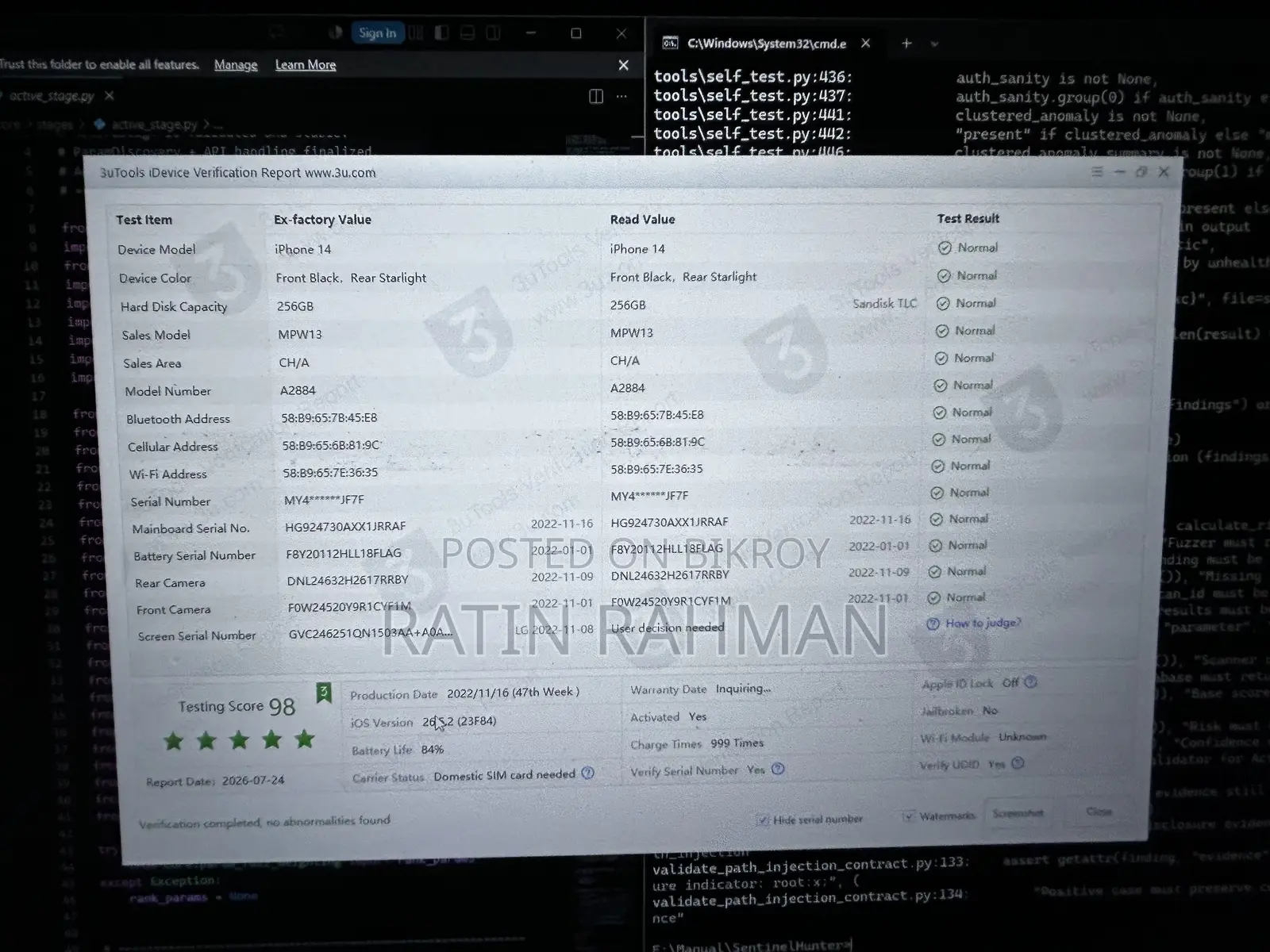The width and height of the screenshot is (1270, 952).
Task: Open the report window's hamburger menu icon
Action: coord(1097,171)
